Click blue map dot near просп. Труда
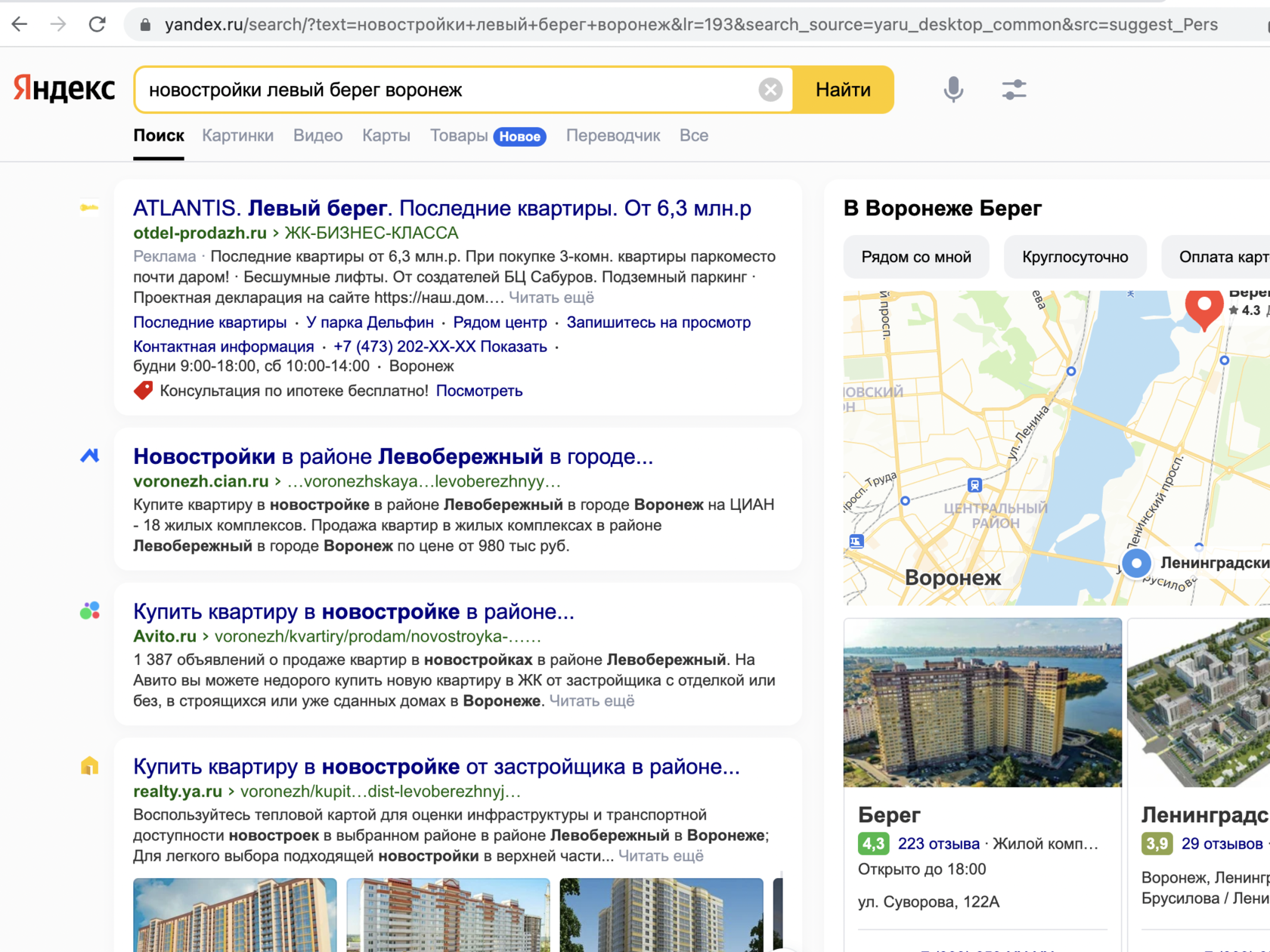This screenshot has width=1270, height=952. point(905,501)
